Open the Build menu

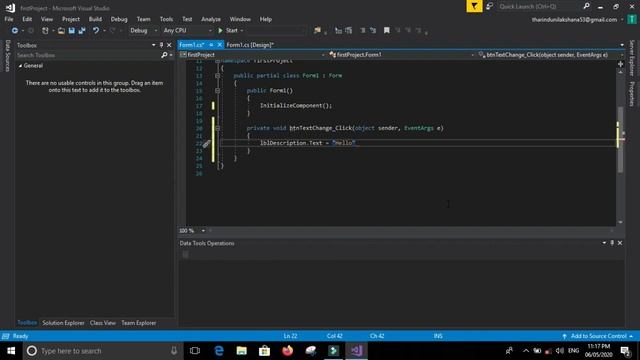[95, 19]
